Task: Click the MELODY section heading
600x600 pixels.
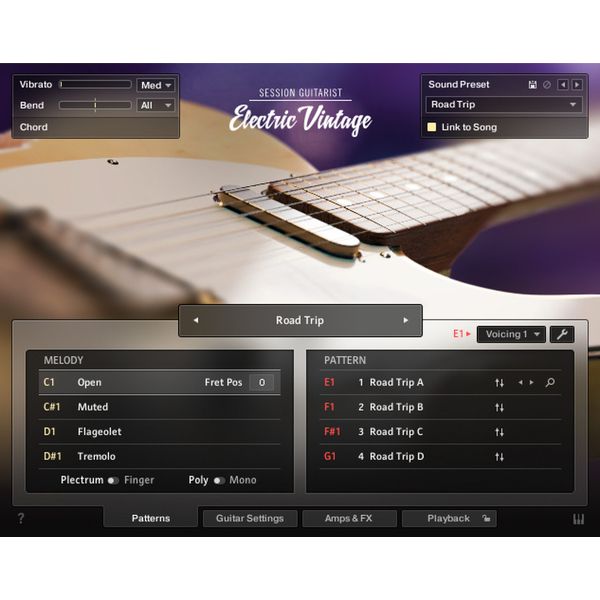Action: (x=64, y=360)
